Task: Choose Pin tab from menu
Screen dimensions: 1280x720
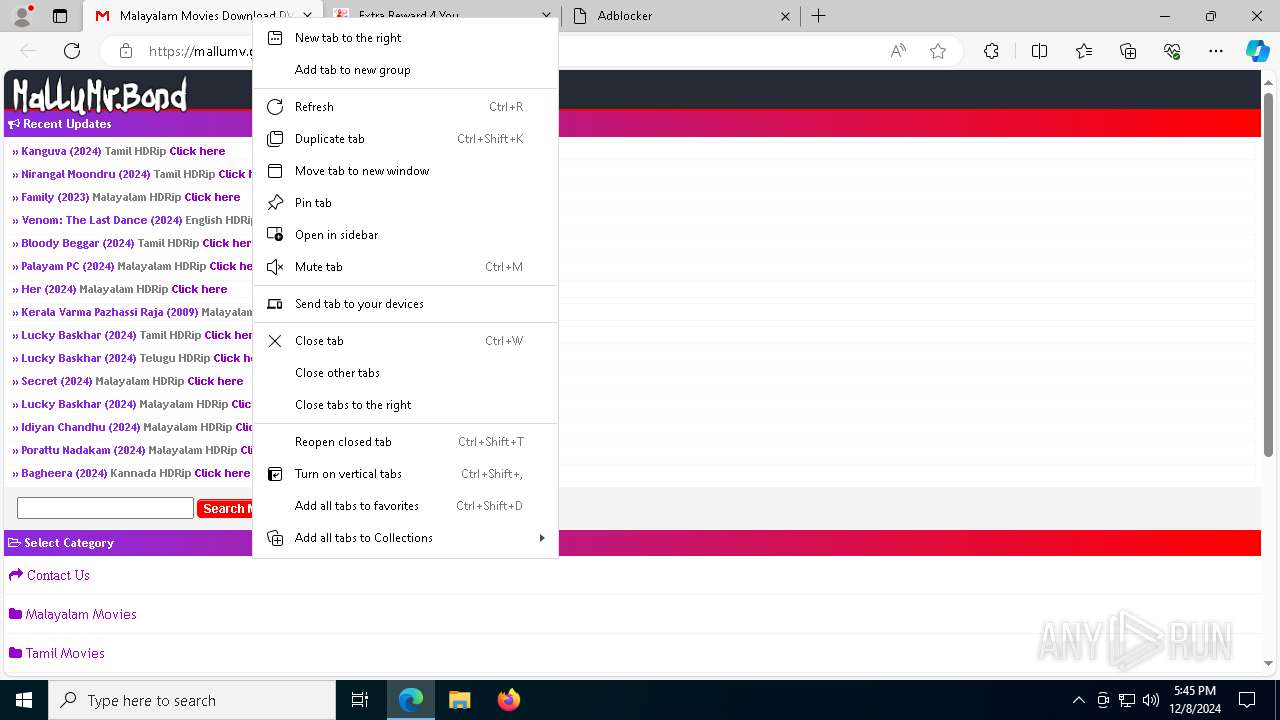Action: pos(405,203)
